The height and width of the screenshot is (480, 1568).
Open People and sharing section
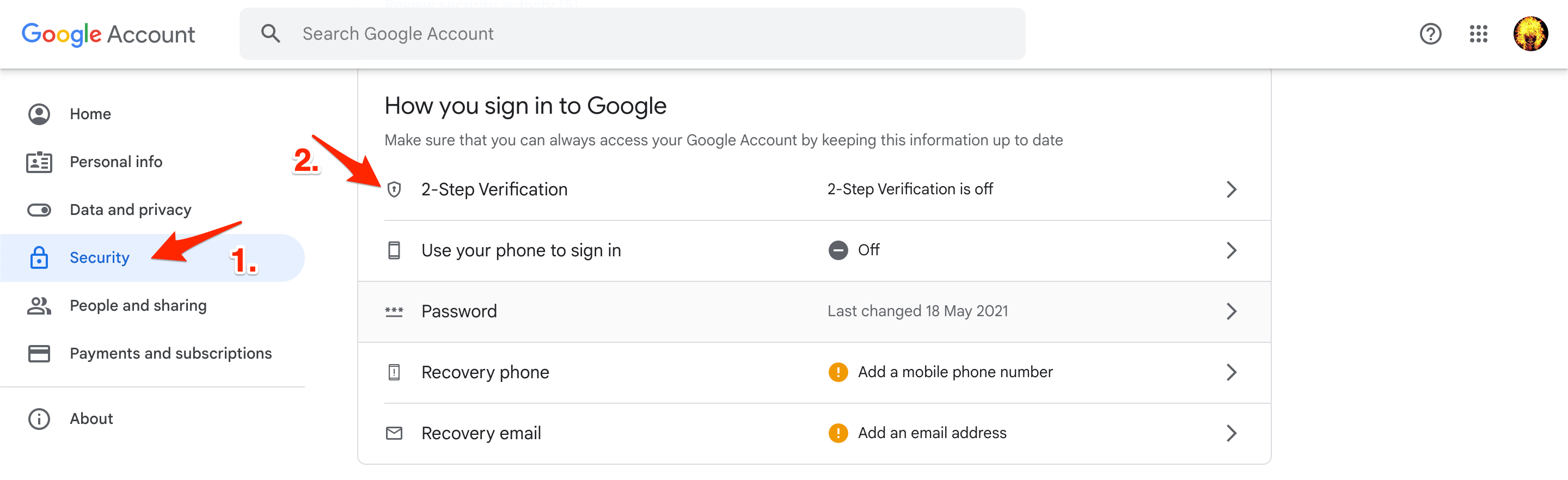[152, 305]
